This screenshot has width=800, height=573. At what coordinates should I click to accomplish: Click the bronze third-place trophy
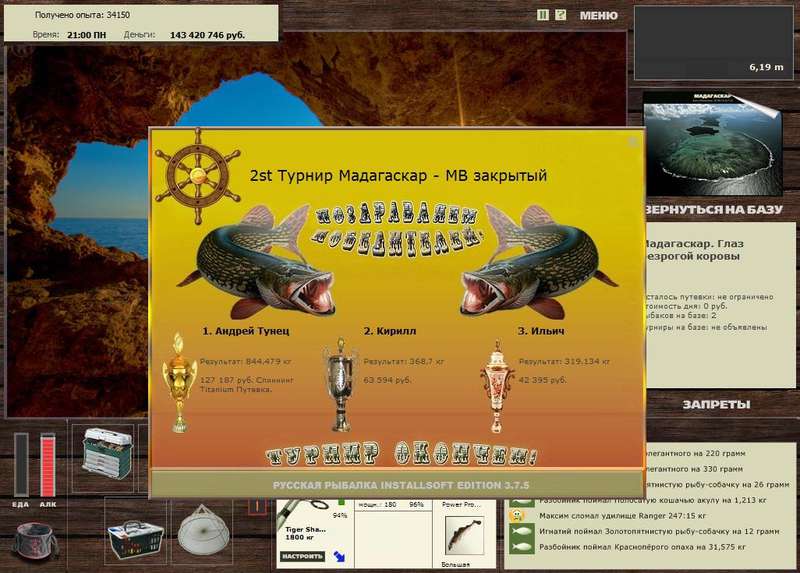pos(497,386)
